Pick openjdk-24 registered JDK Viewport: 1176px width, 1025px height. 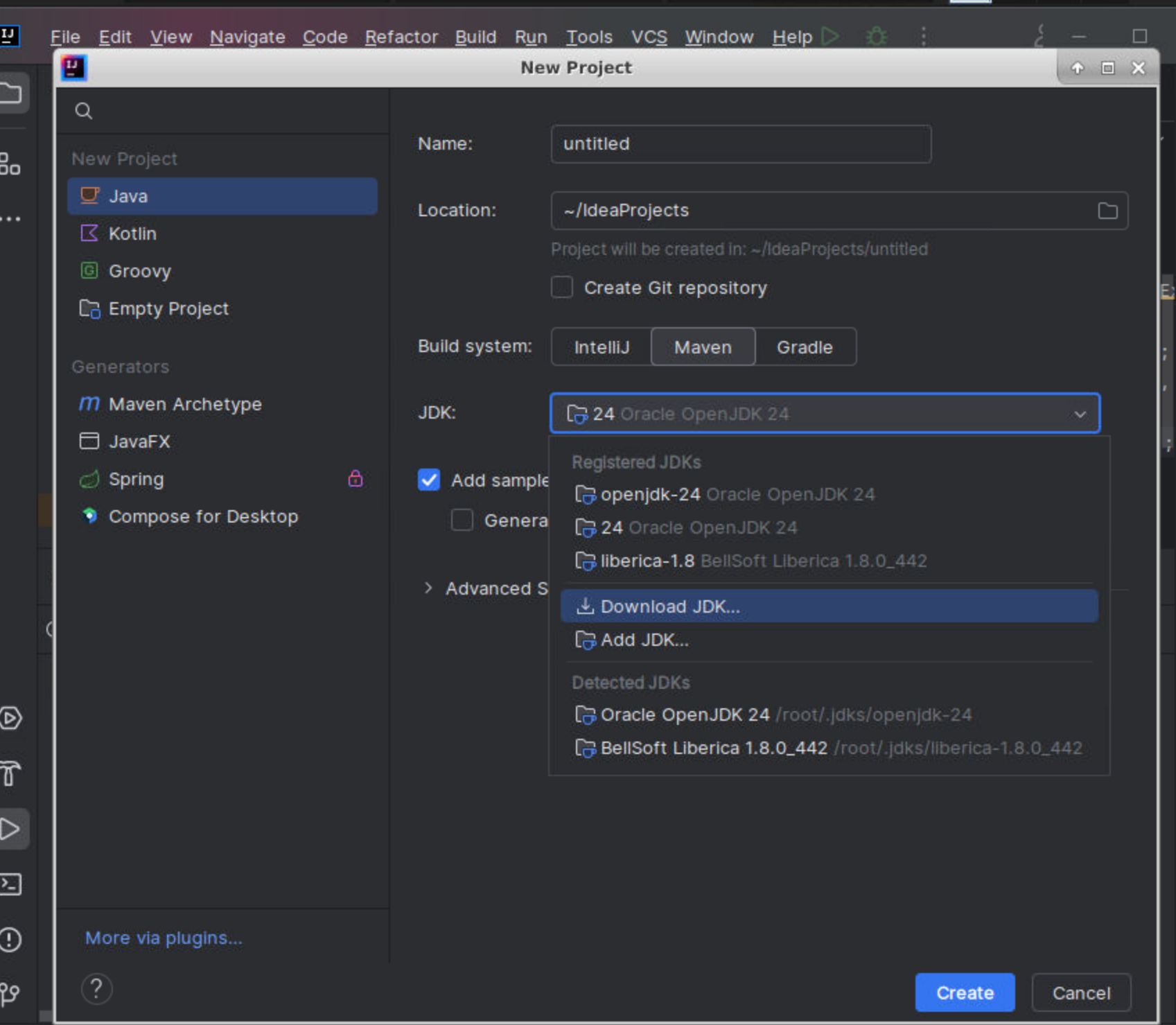[829, 494]
